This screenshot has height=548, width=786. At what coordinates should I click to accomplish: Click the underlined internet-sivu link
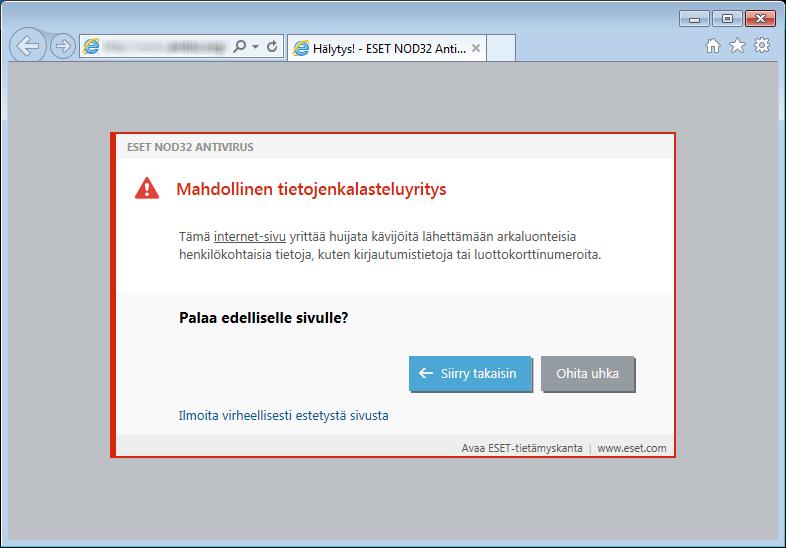pyautogui.click(x=250, y=237)
